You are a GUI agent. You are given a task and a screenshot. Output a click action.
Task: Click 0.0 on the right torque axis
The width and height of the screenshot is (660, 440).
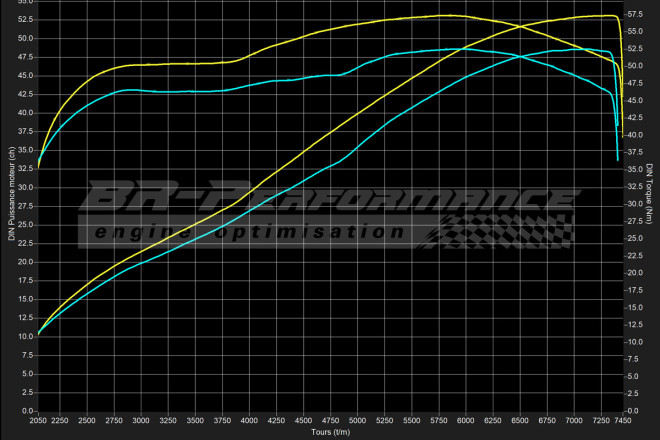click(x=632, y=411)
